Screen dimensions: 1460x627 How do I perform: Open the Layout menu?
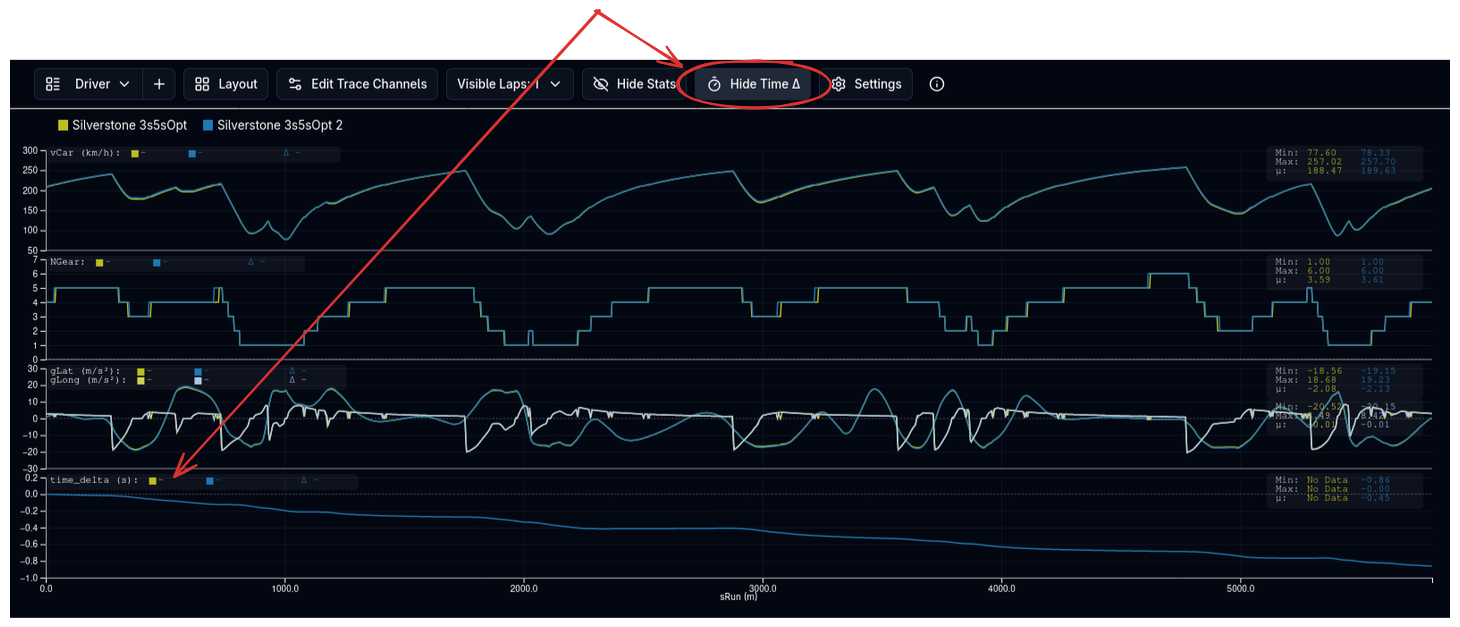[226, 84]
